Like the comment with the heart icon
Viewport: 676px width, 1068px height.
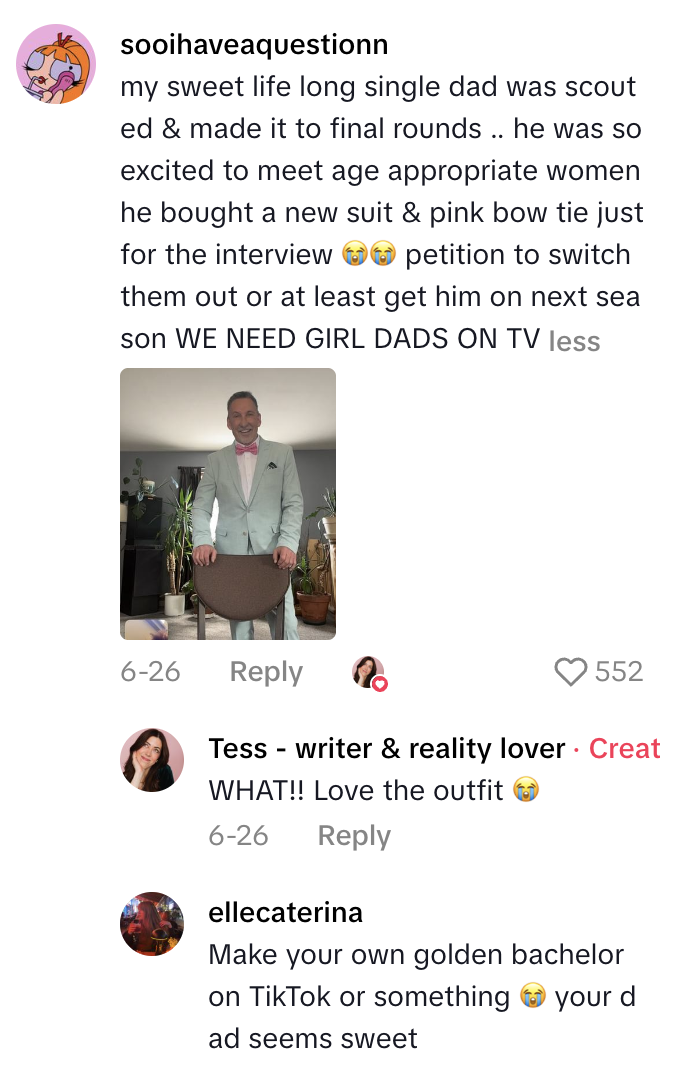coord(570,672)
